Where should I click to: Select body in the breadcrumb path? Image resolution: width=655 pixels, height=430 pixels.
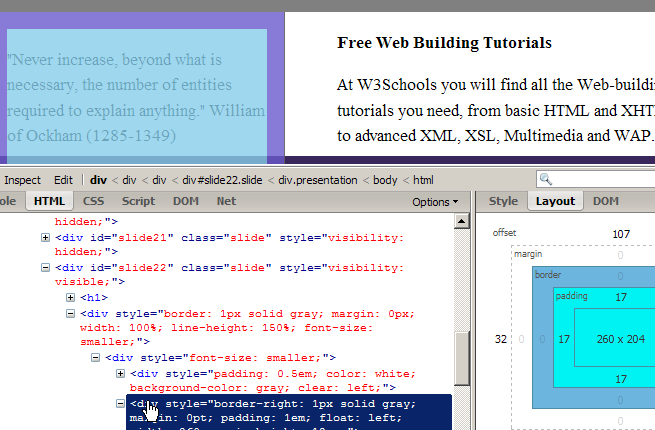pyautogui.click(x=386, y=180)
